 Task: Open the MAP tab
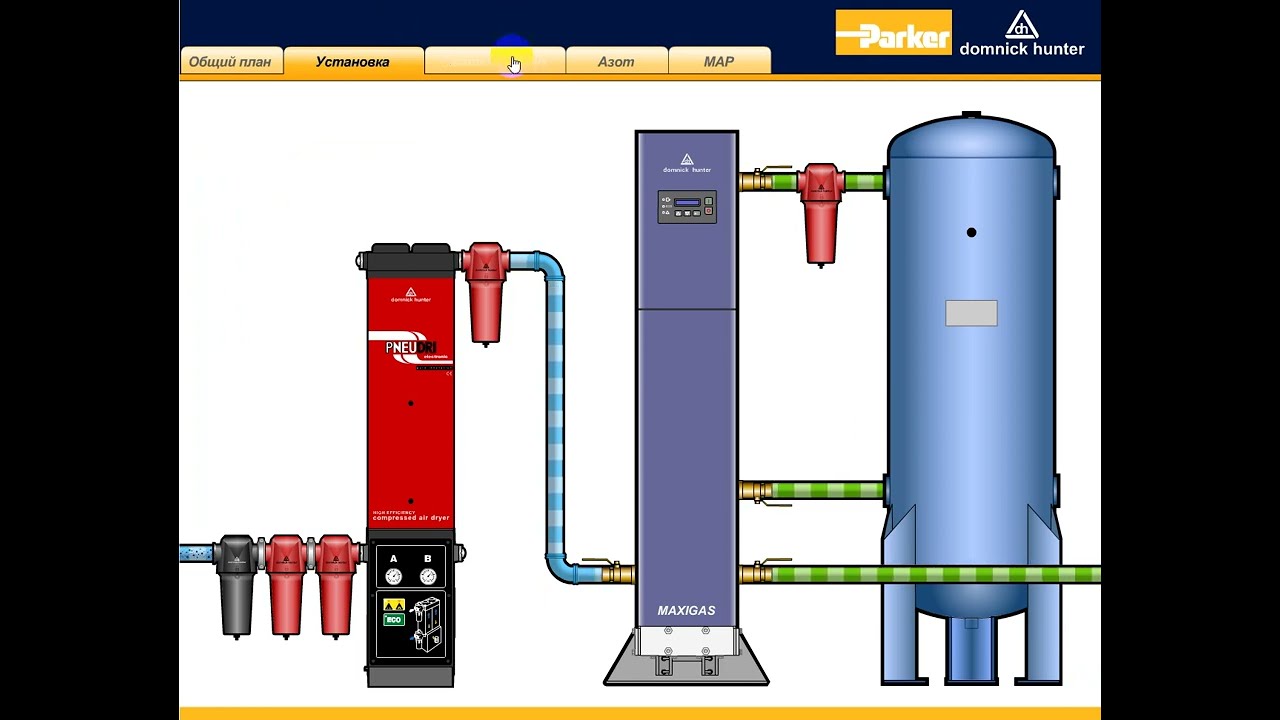tap(719, 61)
